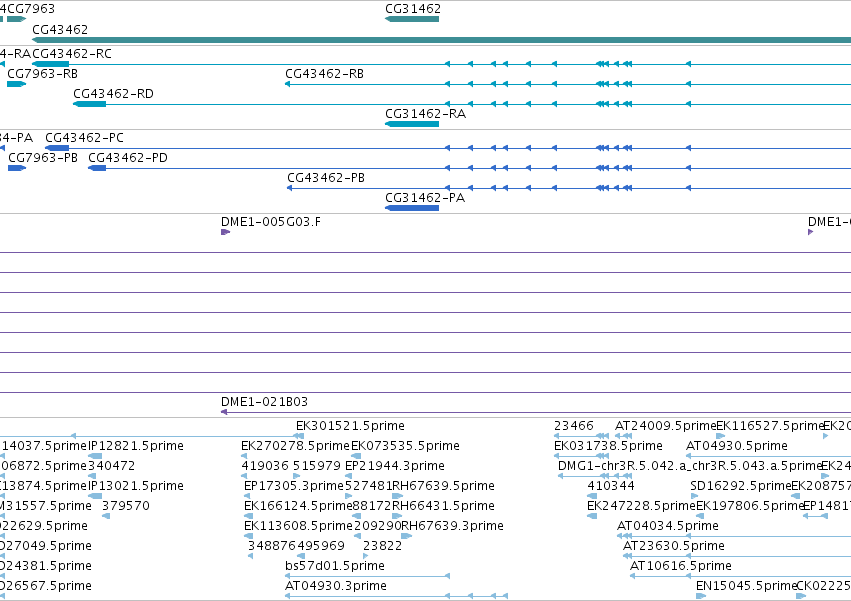Click the 340472 EST label
This screenshot has width=851, height=601.
(111, 466)
